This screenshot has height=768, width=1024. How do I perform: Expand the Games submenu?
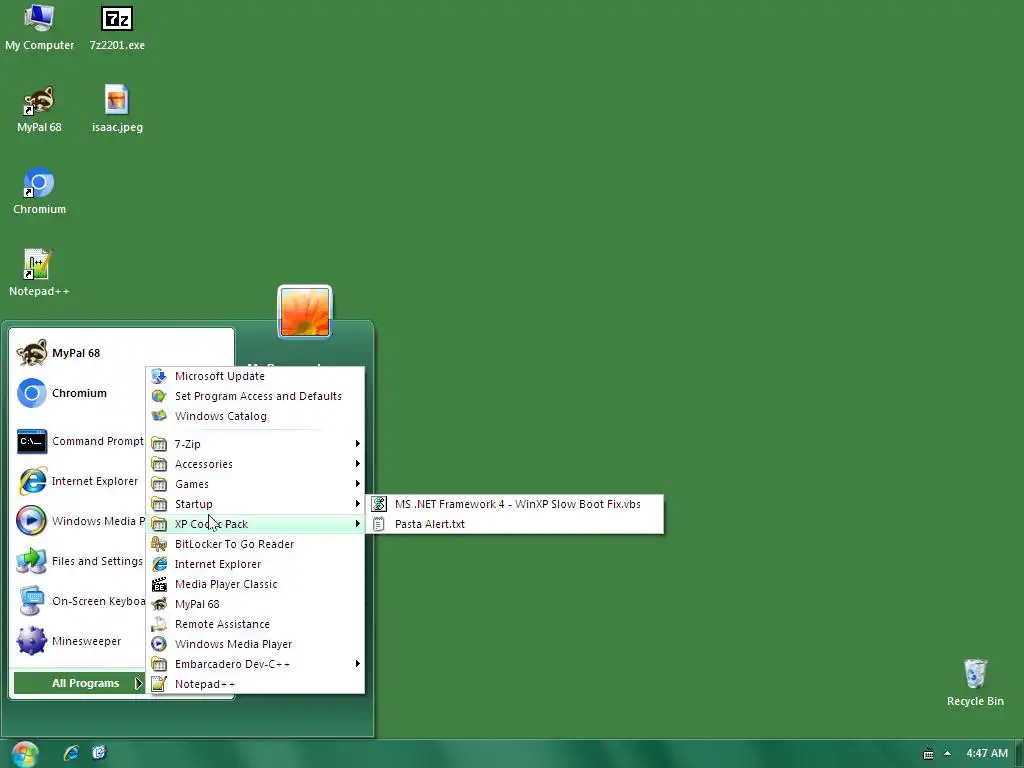(x=255, y=484)
